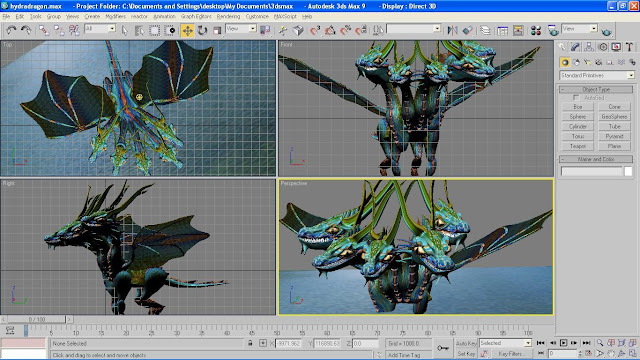Go to the animation start frame

540,343
